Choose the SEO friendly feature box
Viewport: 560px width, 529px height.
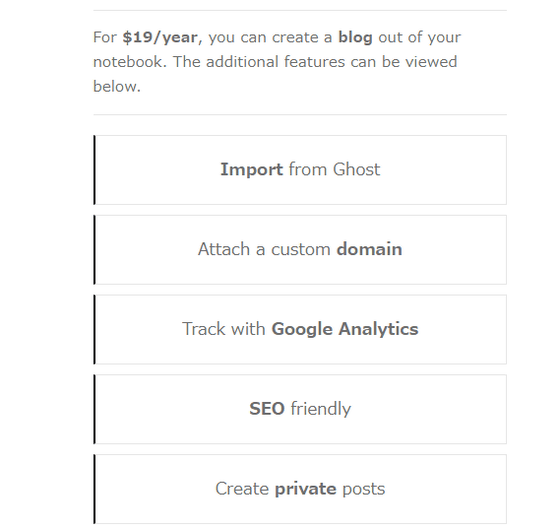tap(300, 409)
